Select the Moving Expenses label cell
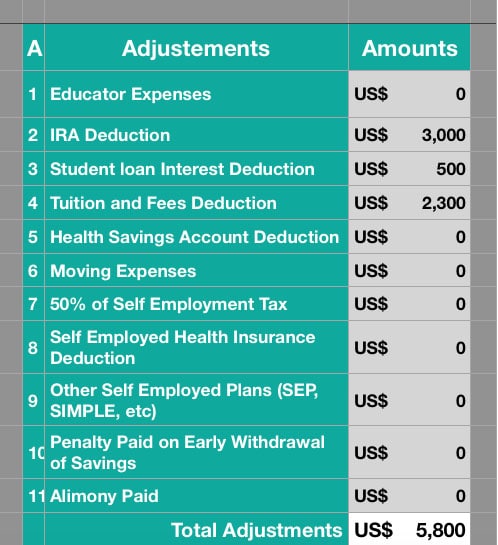 (196, 270)
